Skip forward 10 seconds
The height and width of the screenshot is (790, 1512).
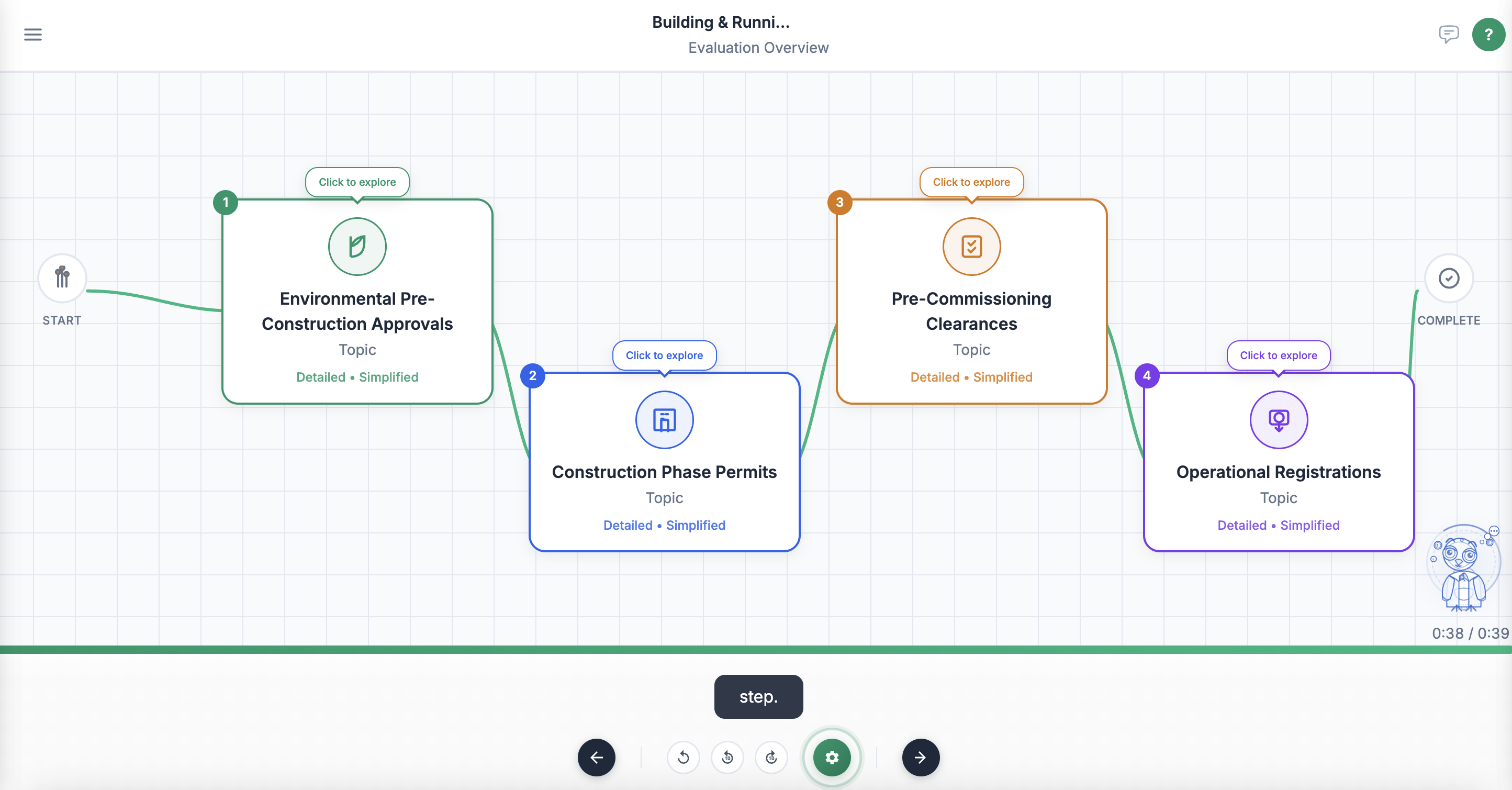771,757
